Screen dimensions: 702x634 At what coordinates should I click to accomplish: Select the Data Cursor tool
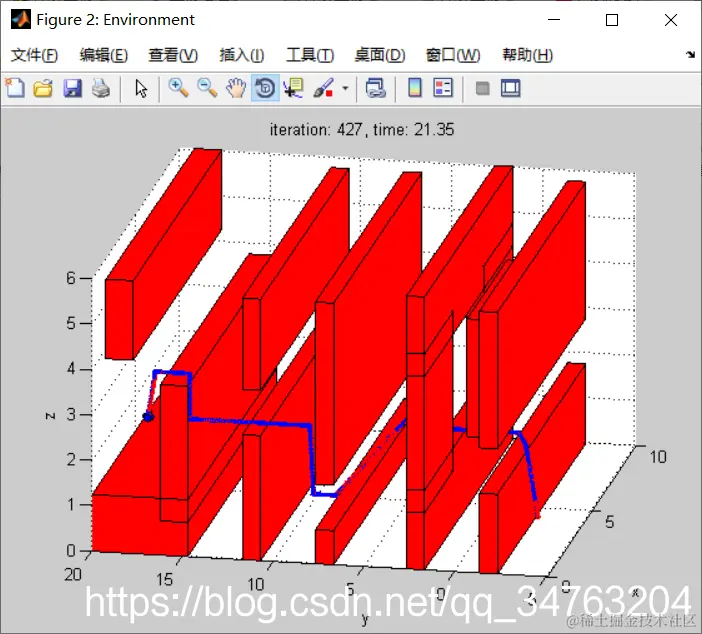coord(293,88)
